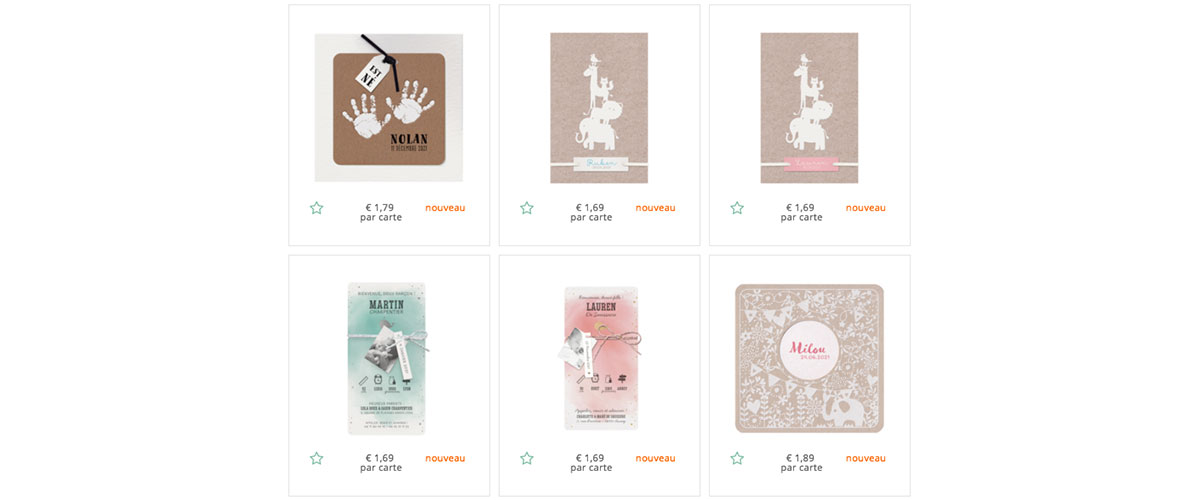Favorite the green Martin card with star
This screenshot has width=1200, height=500.
point(316,458)
